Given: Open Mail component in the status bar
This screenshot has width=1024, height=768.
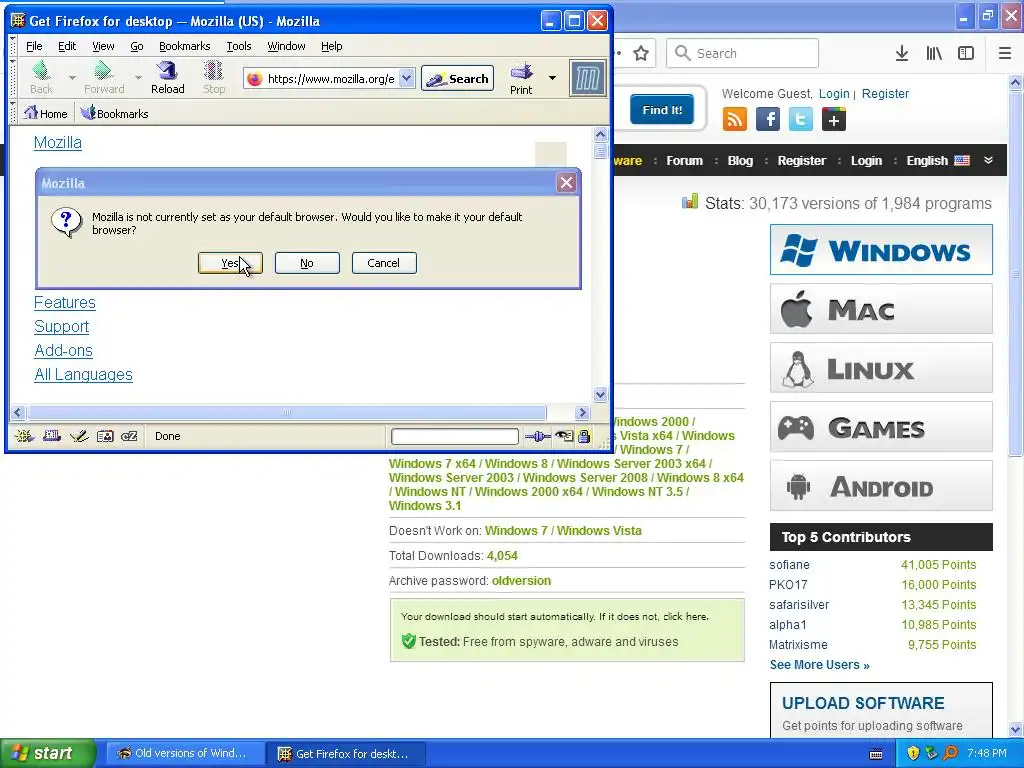Looking at the screenshot, I should click(x=52, y=436).
